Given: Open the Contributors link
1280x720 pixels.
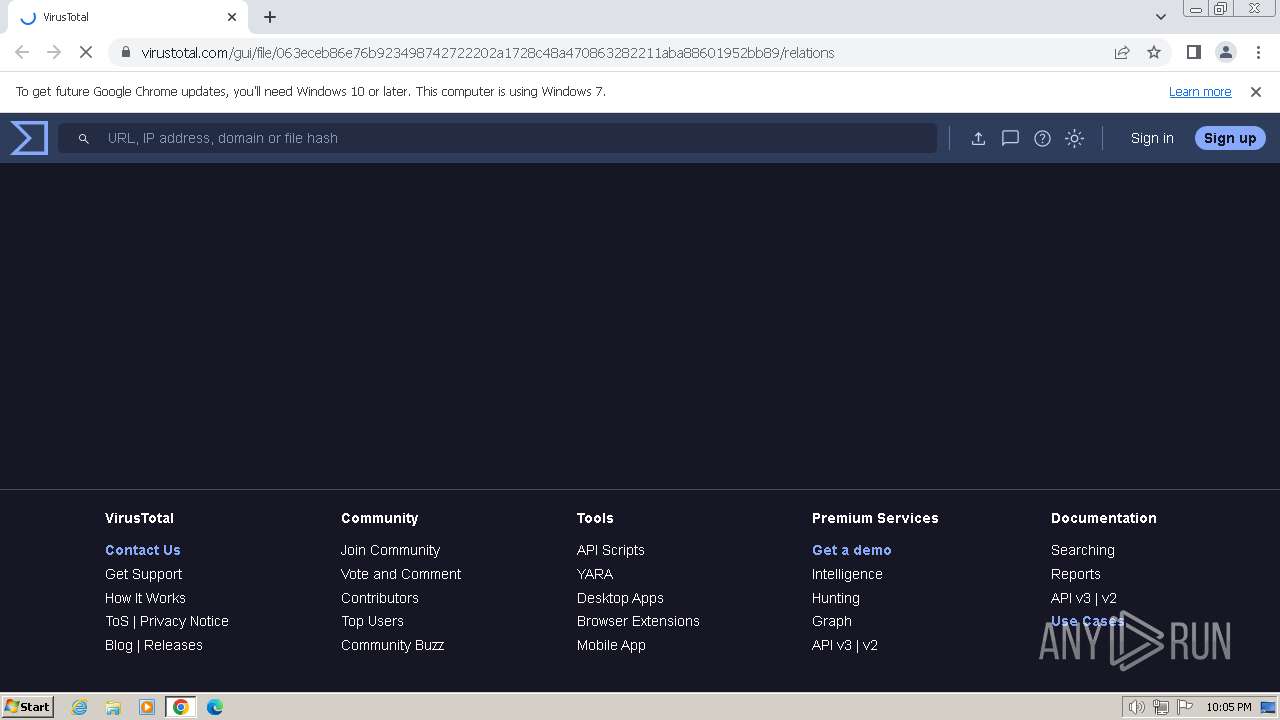Looking at the screenshot, I should tap(380, 598).
